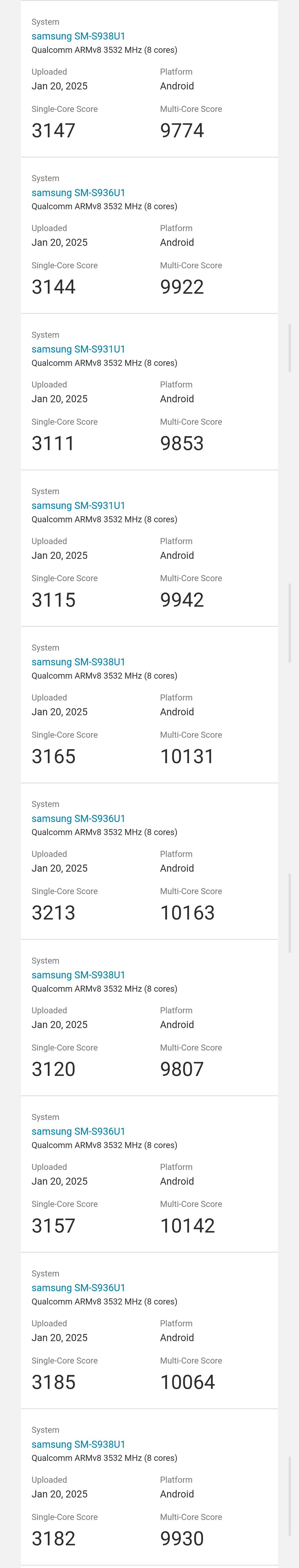
Task: Open samsung SM-S931U1 result with 9853 multi-core
Action: tap(78, 349)
